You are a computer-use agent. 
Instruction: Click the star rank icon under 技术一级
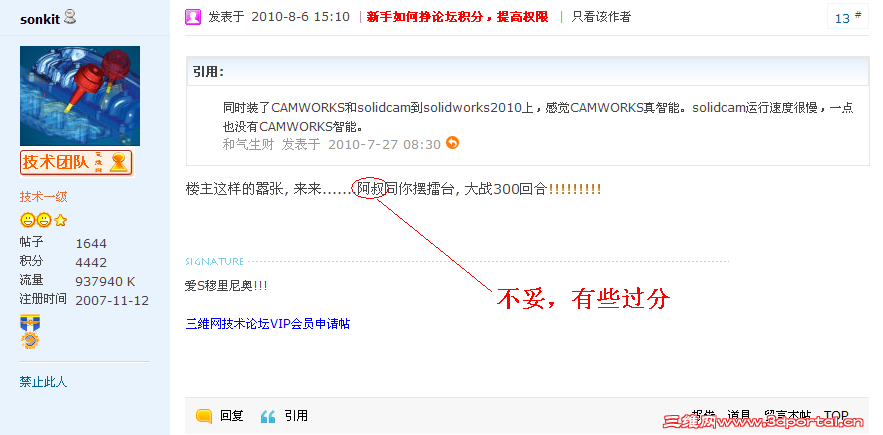coord(60,220)
